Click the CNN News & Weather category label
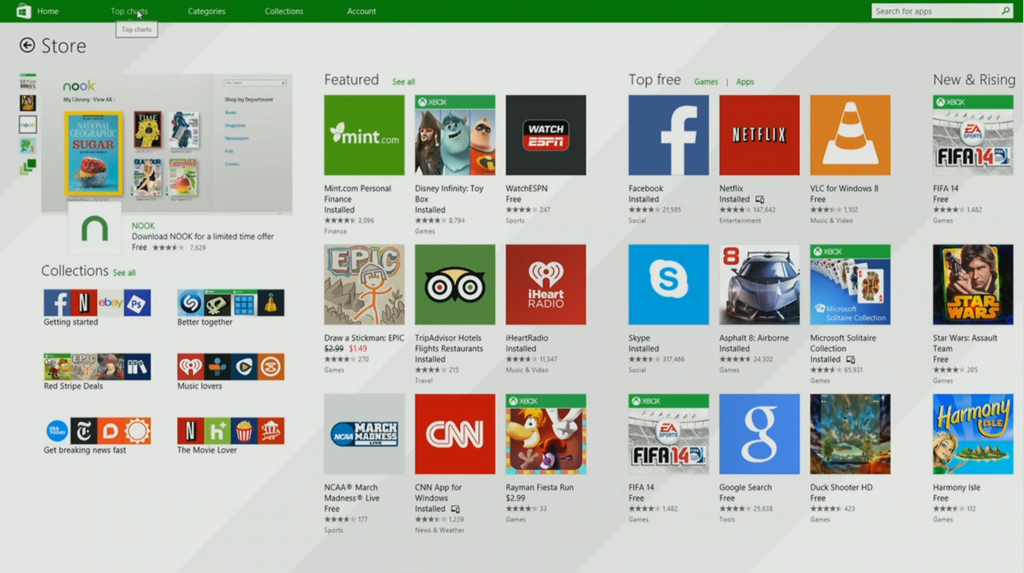 tap(440, 530)
